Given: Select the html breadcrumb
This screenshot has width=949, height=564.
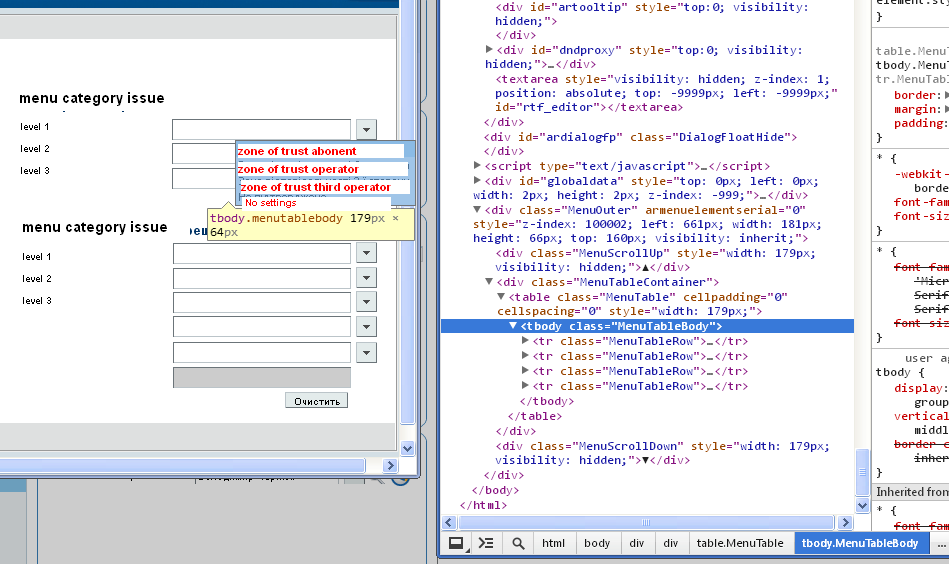Looking at the screenshot, I should (x=553, y=543).
